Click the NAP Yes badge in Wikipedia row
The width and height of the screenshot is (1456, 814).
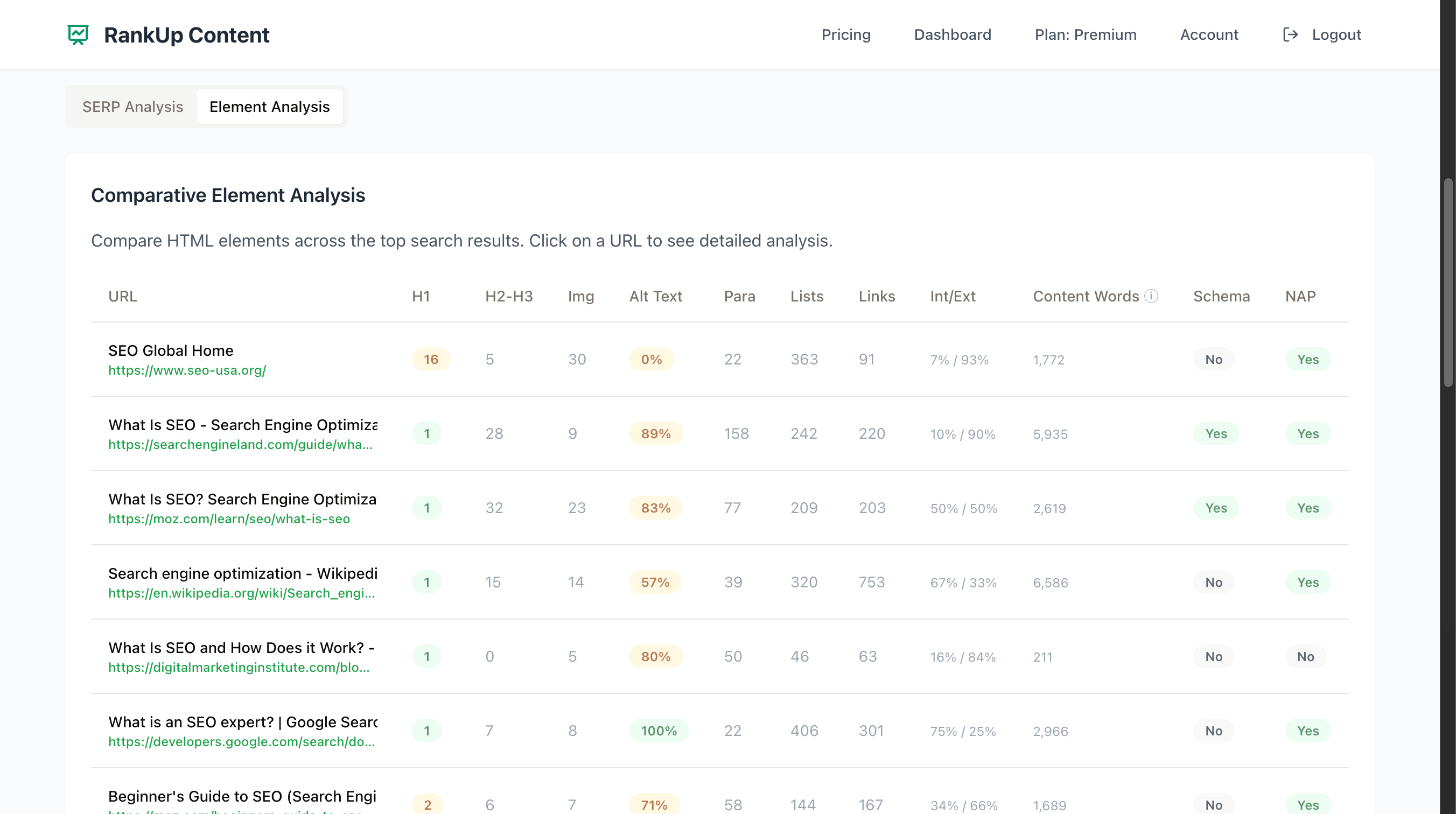click(x=1308, y=581)
